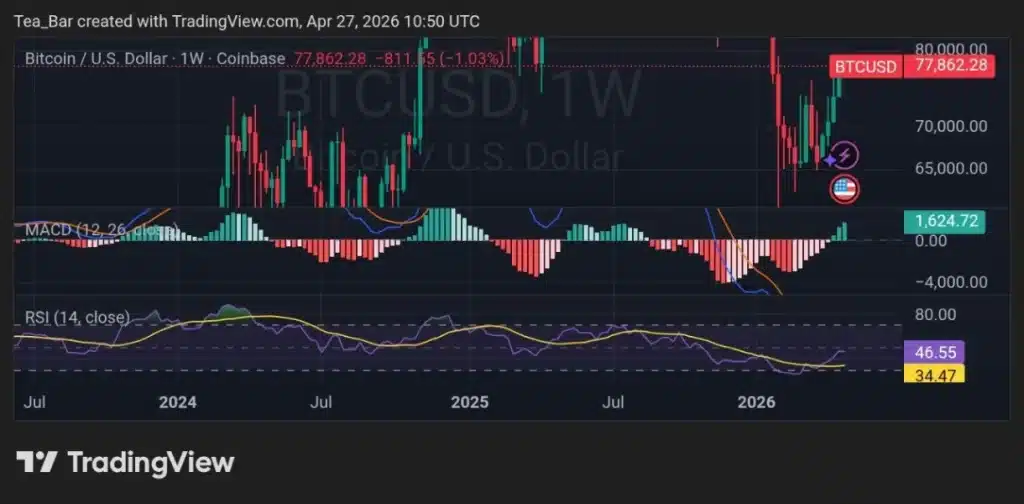This screenshot has width=1024, height=504.
Task: Click the RSI average 34.47 yellow label
Action: 935,374
